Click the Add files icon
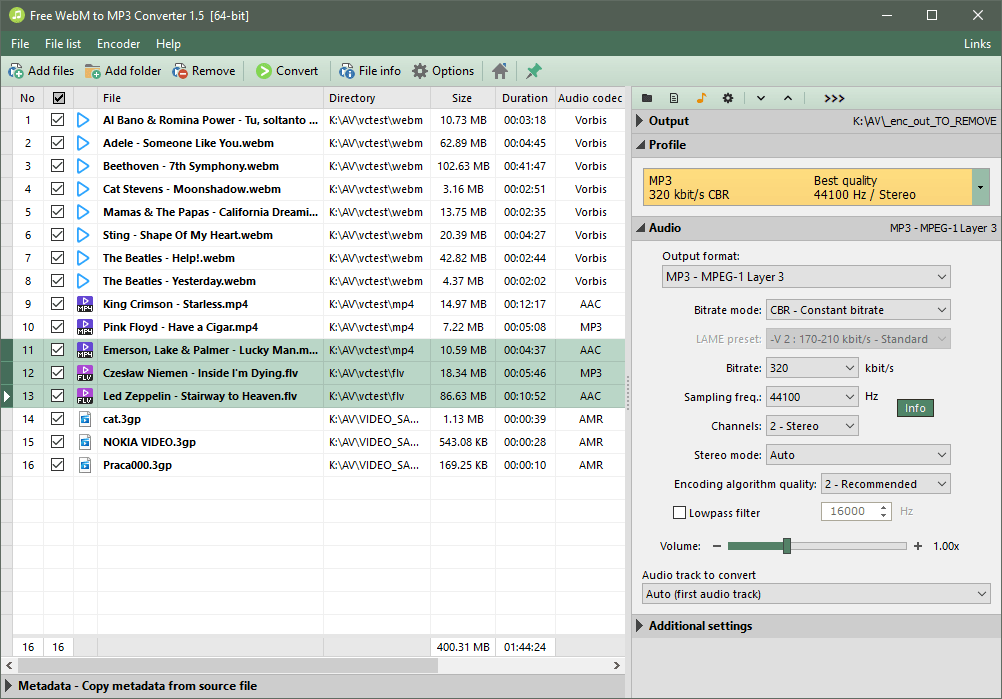The width and height of the screenshot is (1002, 699). tap(17, 71)
